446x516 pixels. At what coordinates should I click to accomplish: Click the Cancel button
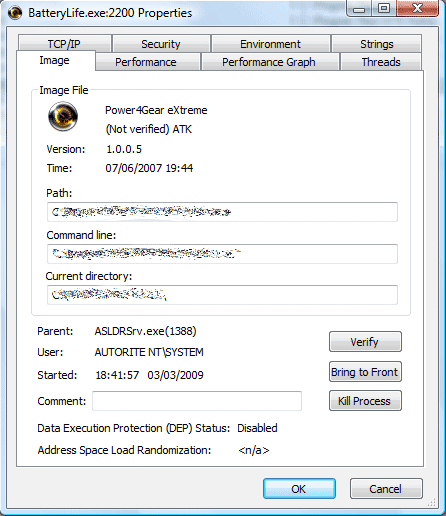point(386,489)
